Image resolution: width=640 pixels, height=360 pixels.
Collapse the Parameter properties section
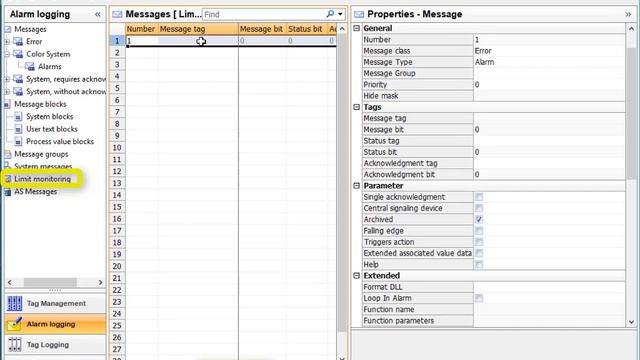[x=356, y=186]
